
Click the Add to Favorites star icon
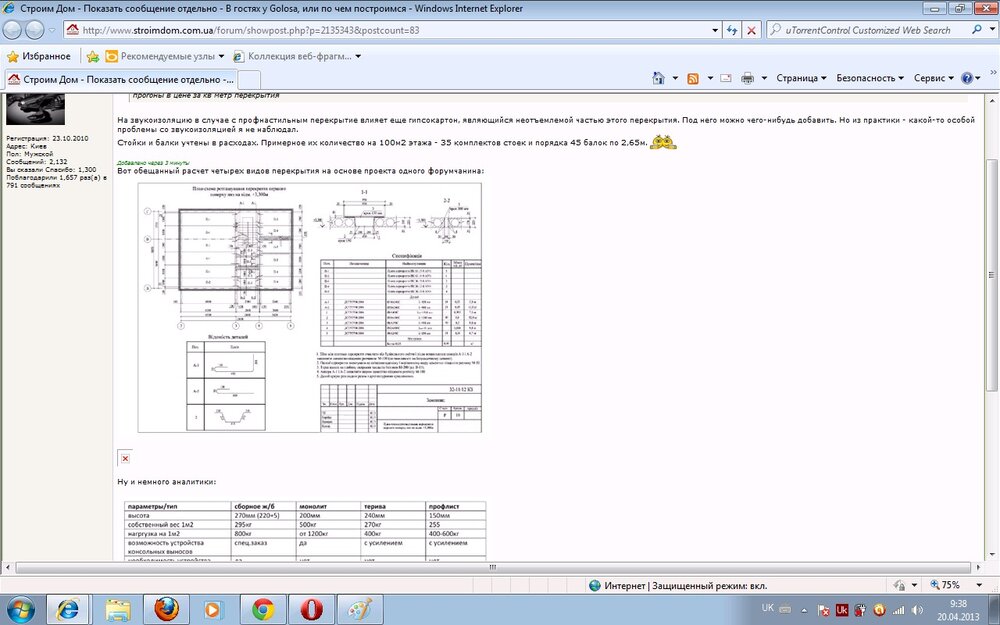coord(93,56)
